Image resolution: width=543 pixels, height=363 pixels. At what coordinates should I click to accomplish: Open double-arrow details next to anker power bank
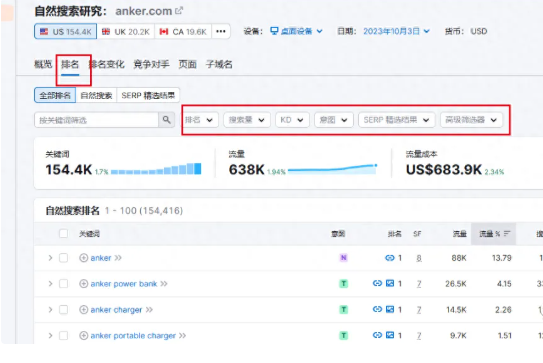(x=164, y=284)
